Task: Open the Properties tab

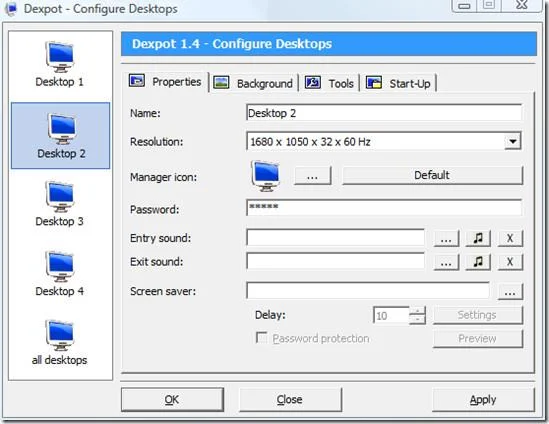Action: point(165,82)
